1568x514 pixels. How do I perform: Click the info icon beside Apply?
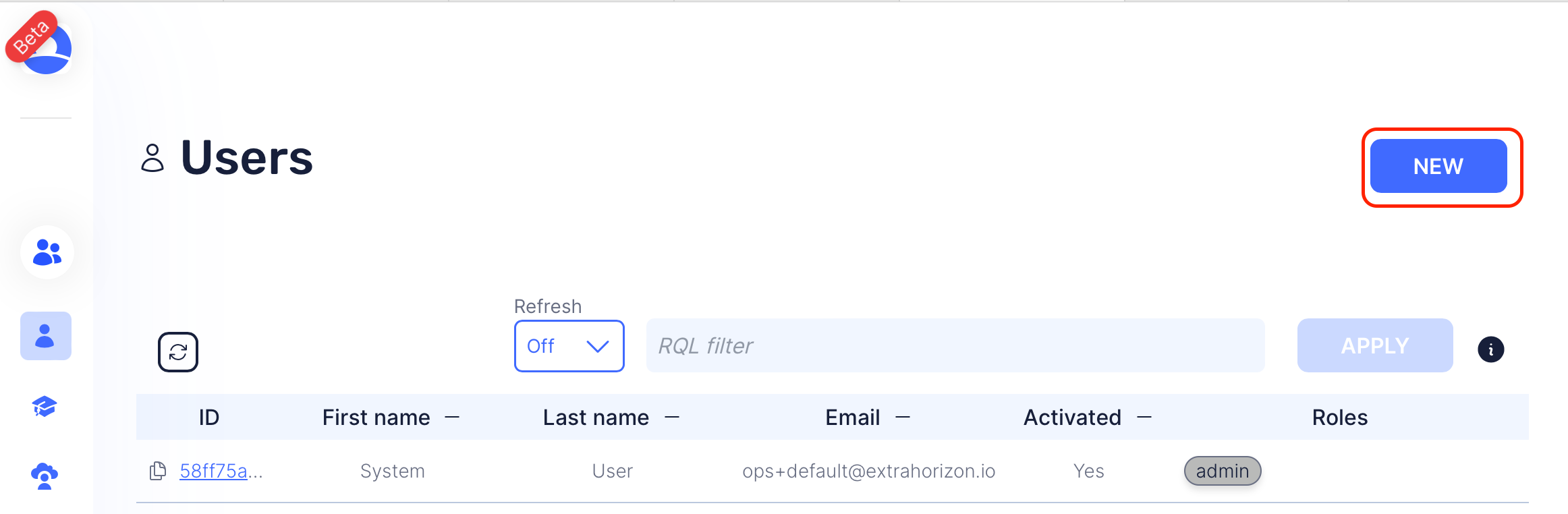(x=1490, y=349)
